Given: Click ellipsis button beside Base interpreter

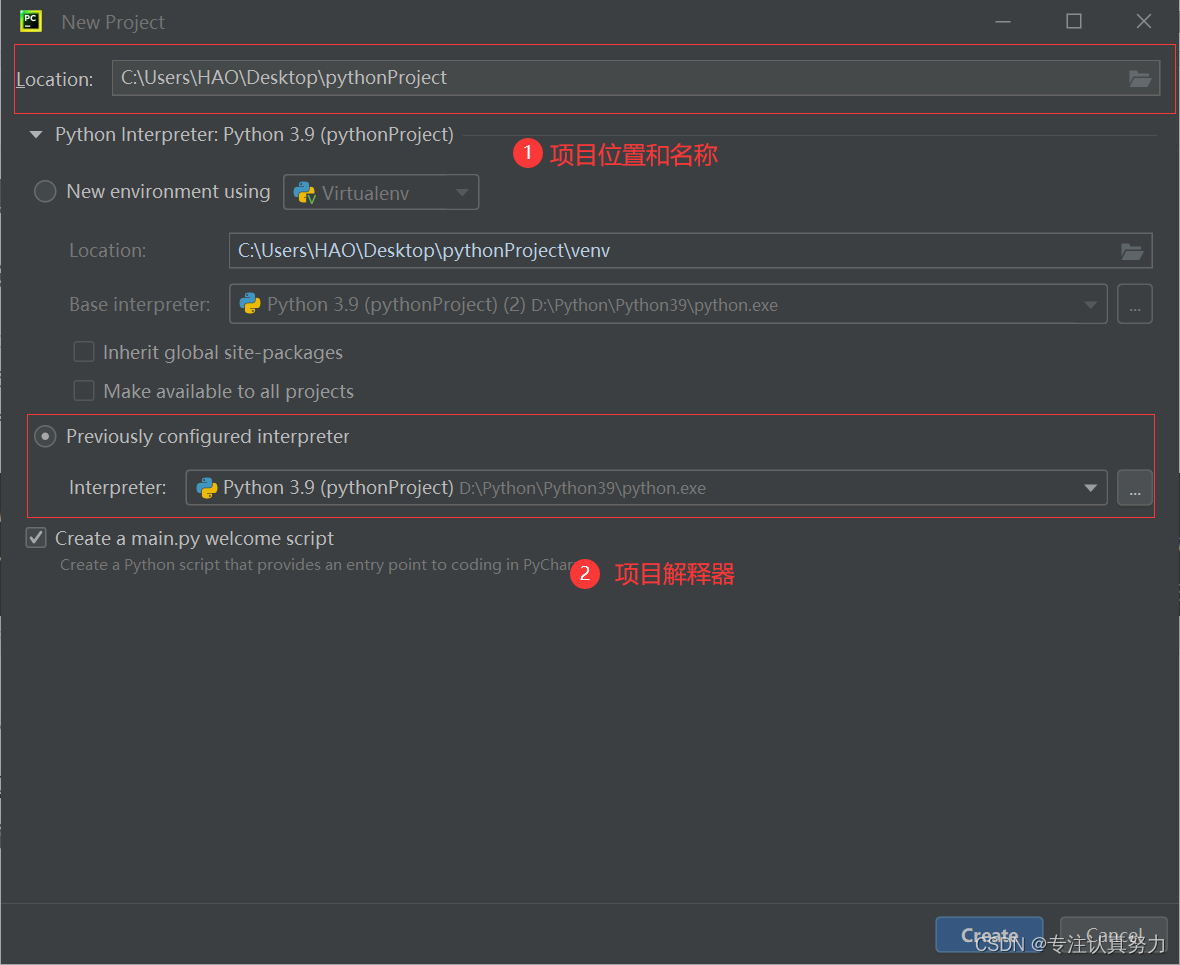Looking at the screenshot, I should click(x=1135, y=304).
